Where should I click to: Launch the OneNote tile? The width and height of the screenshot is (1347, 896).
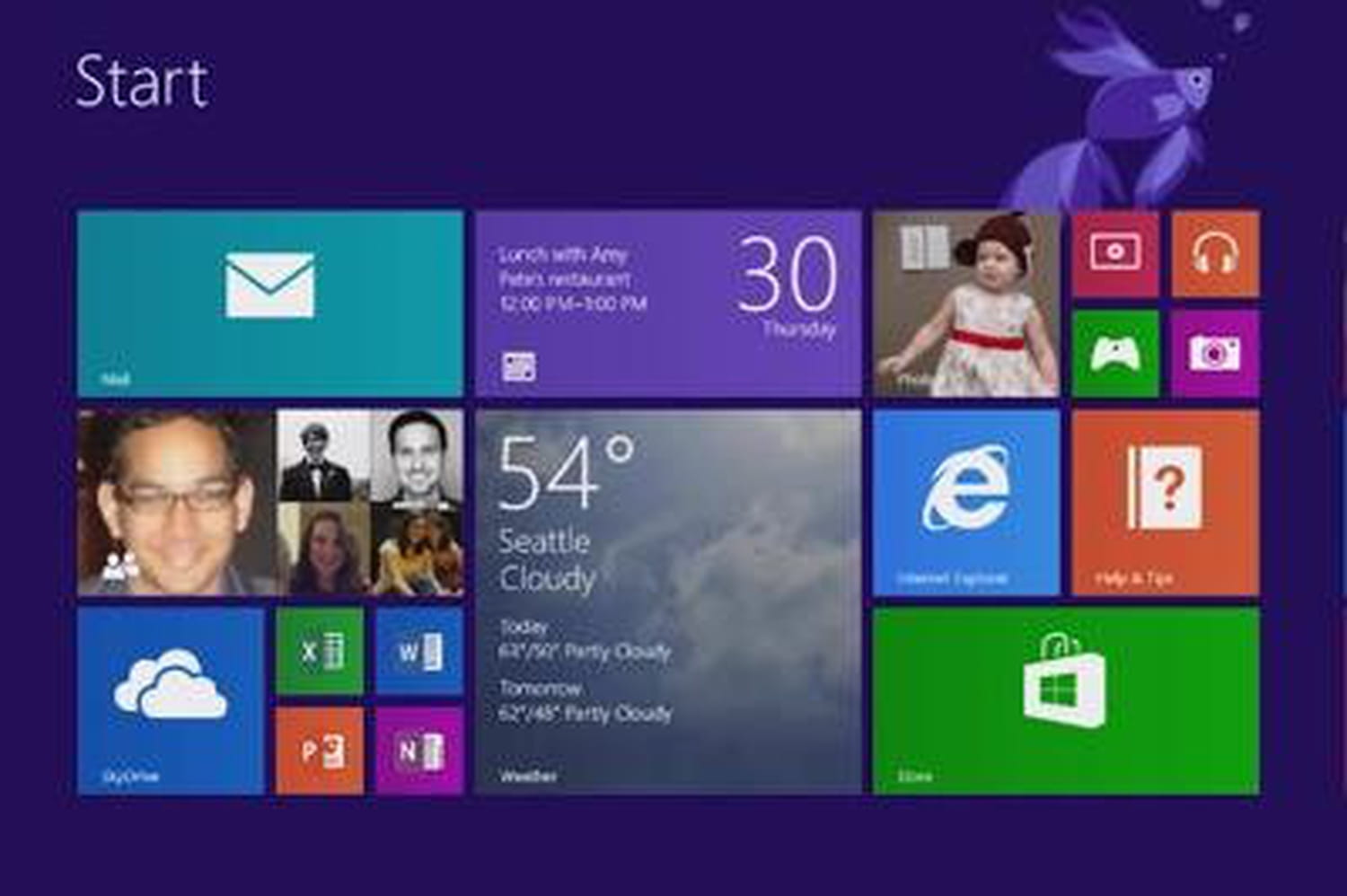(x=419, y=750)
